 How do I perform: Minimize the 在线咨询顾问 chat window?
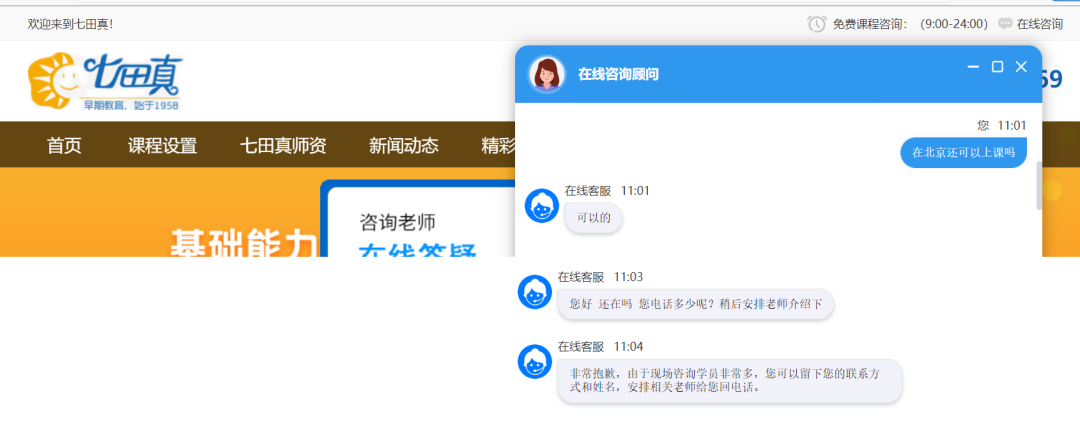click(x=973, y=67)
